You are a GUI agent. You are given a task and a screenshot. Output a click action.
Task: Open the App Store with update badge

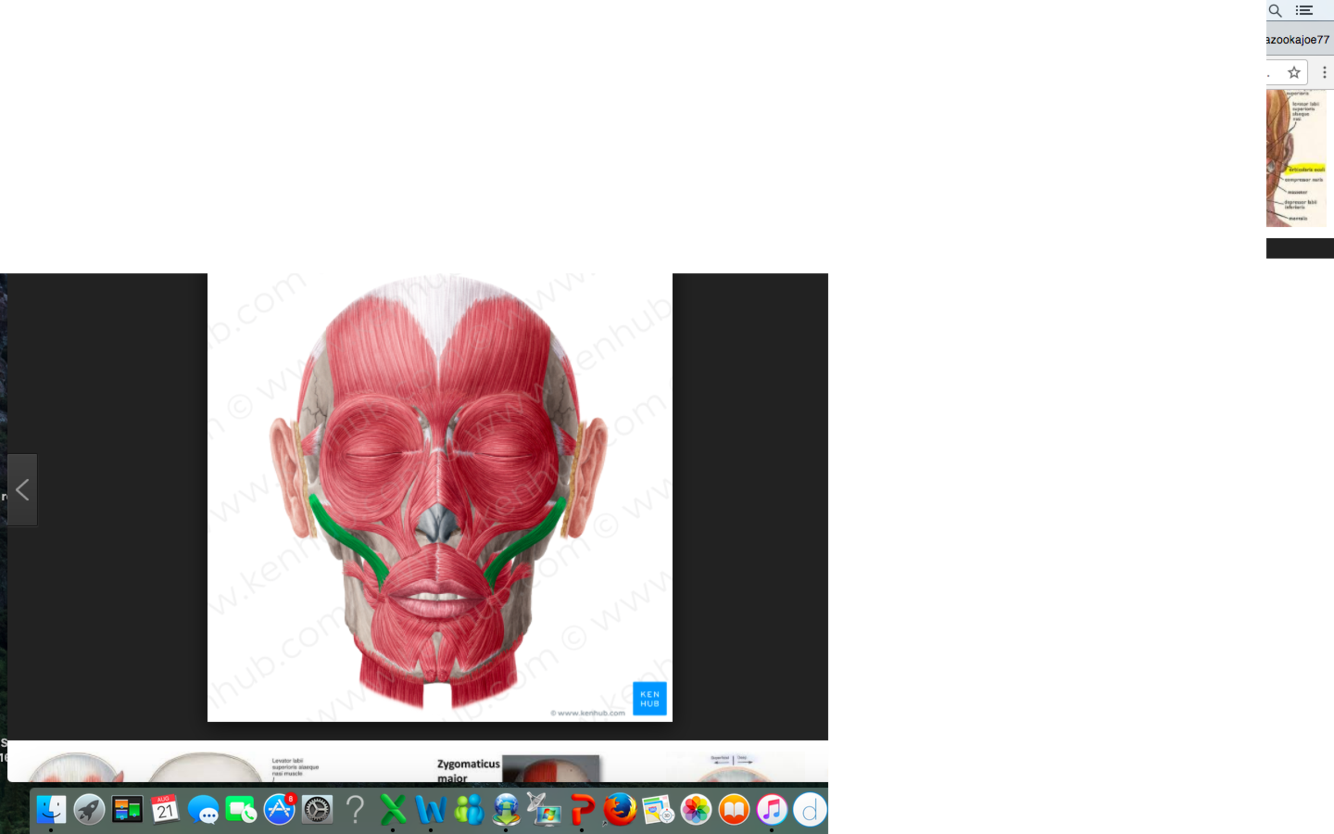click(279, 809)
